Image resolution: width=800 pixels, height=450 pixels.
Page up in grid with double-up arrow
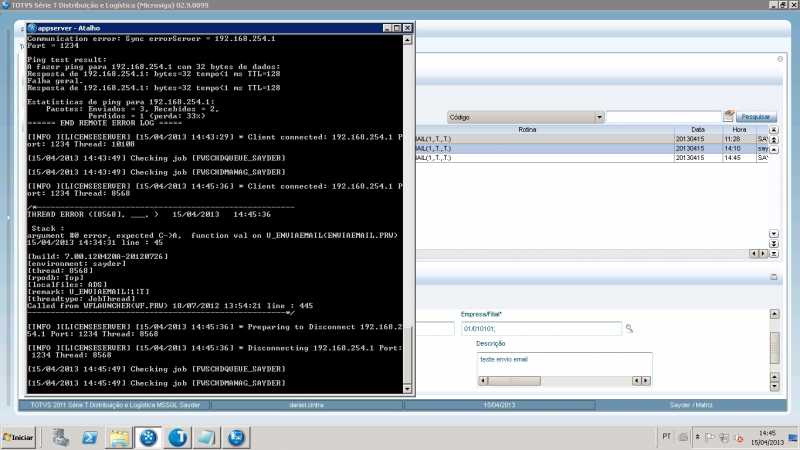tap(773, 140)
